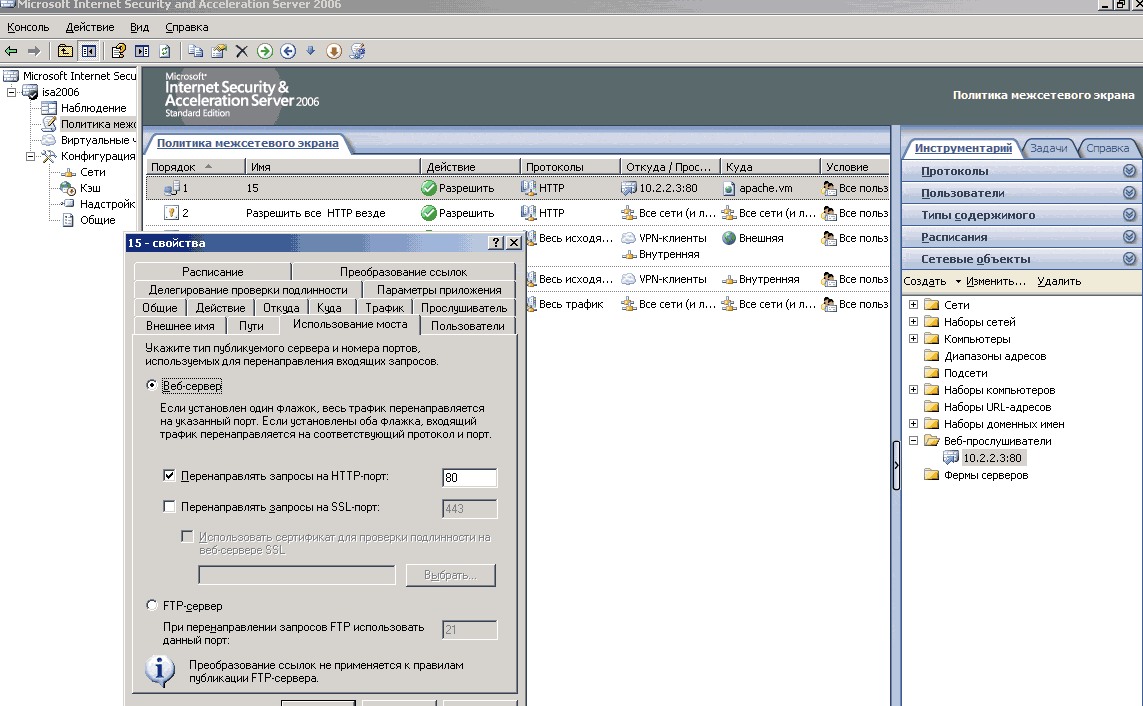The width and height of the screenshot is (1143, 706).
Task: Switch to the Задачи tab
Action: (x=1048, y=148)
